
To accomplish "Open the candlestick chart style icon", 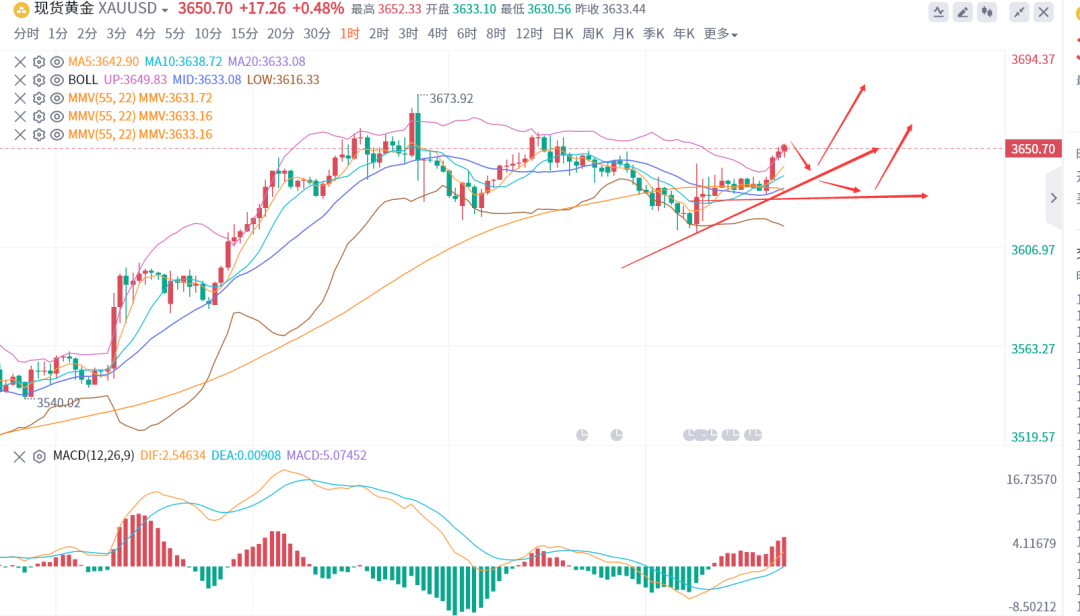I will point(988,12).
